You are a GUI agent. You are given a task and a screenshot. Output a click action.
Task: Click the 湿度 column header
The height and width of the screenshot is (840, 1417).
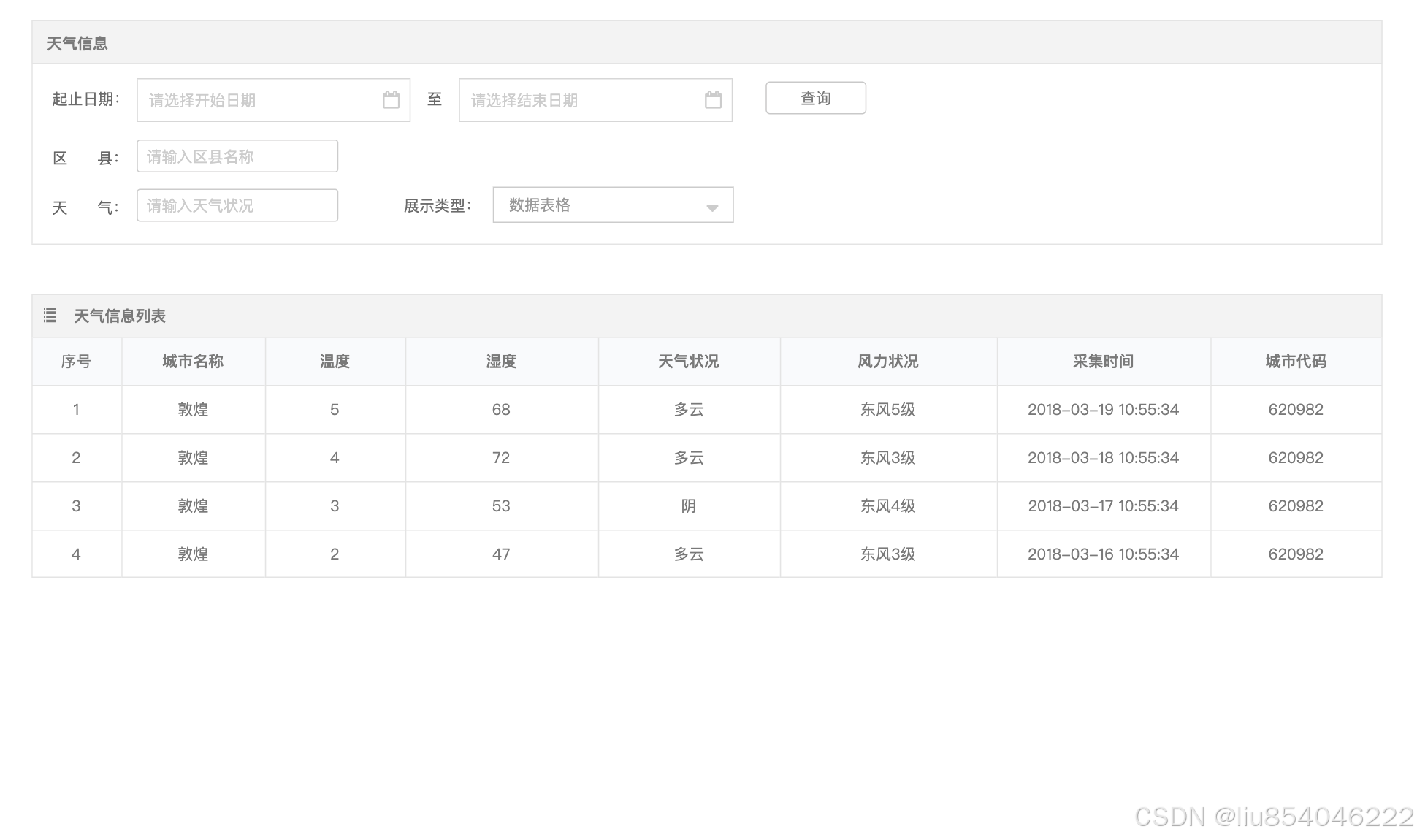coord(501,362)
